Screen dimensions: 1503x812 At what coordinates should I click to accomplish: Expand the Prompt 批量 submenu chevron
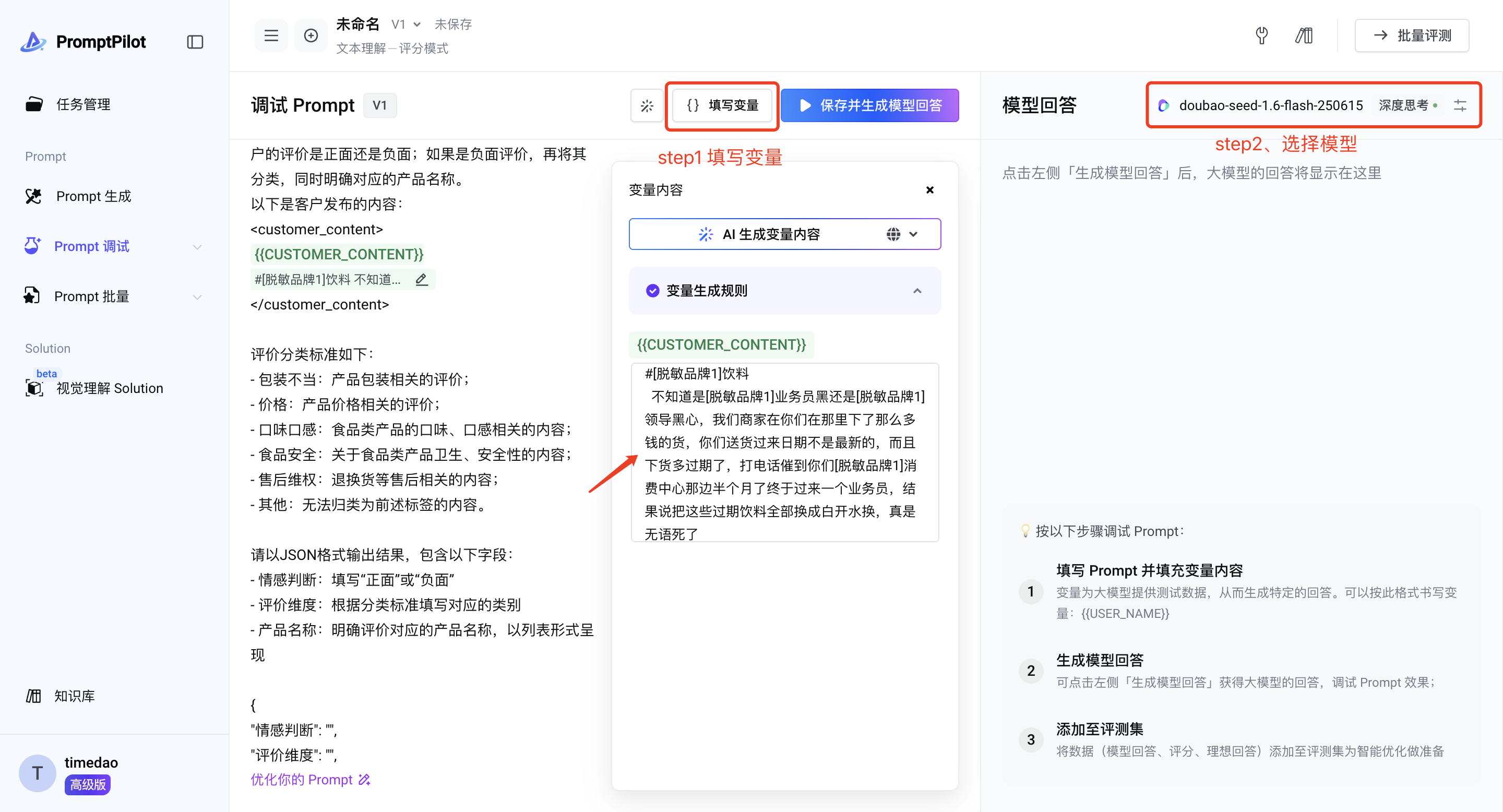197,297
